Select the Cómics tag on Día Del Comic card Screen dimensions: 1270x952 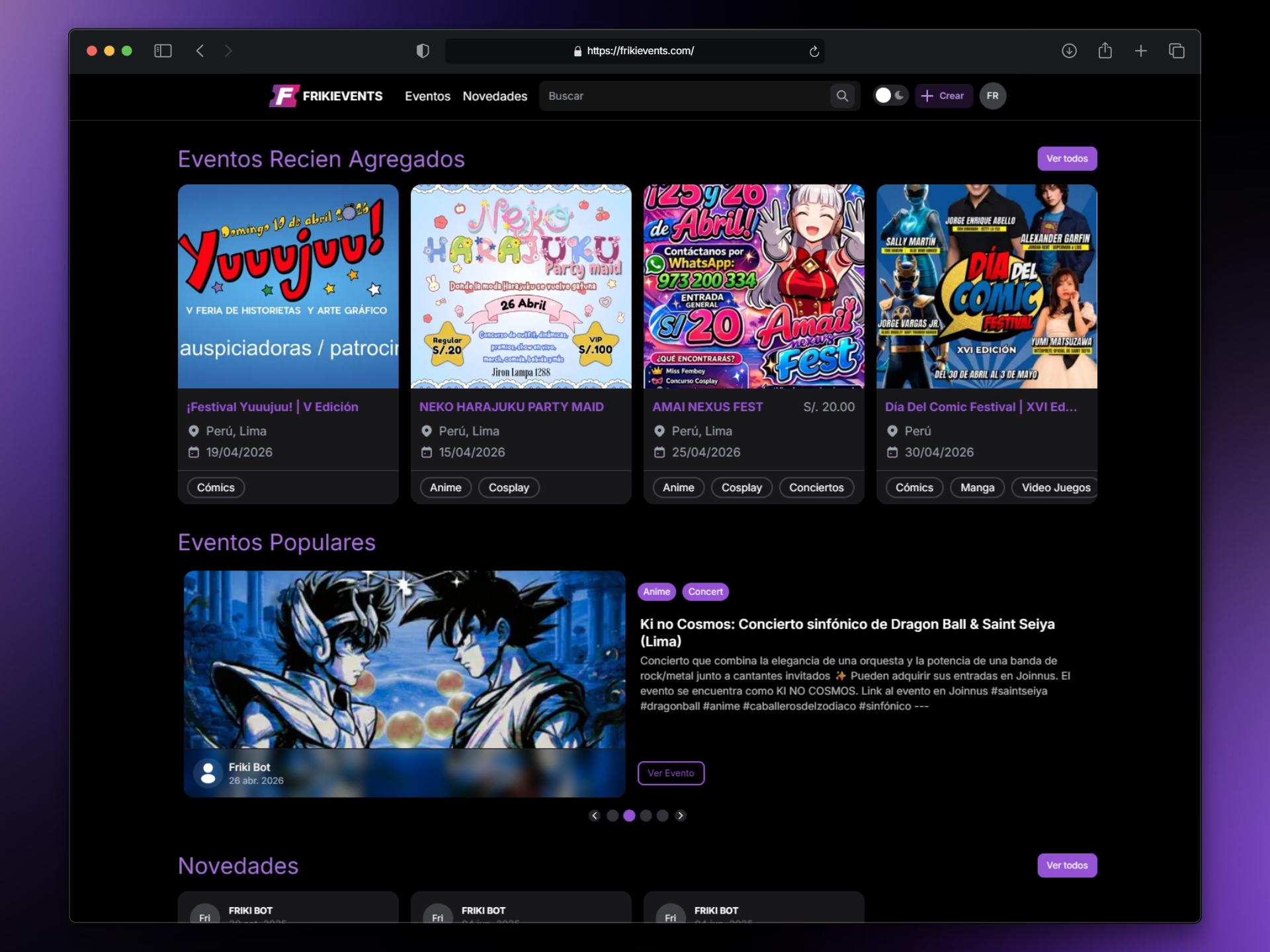pos(914,487)
